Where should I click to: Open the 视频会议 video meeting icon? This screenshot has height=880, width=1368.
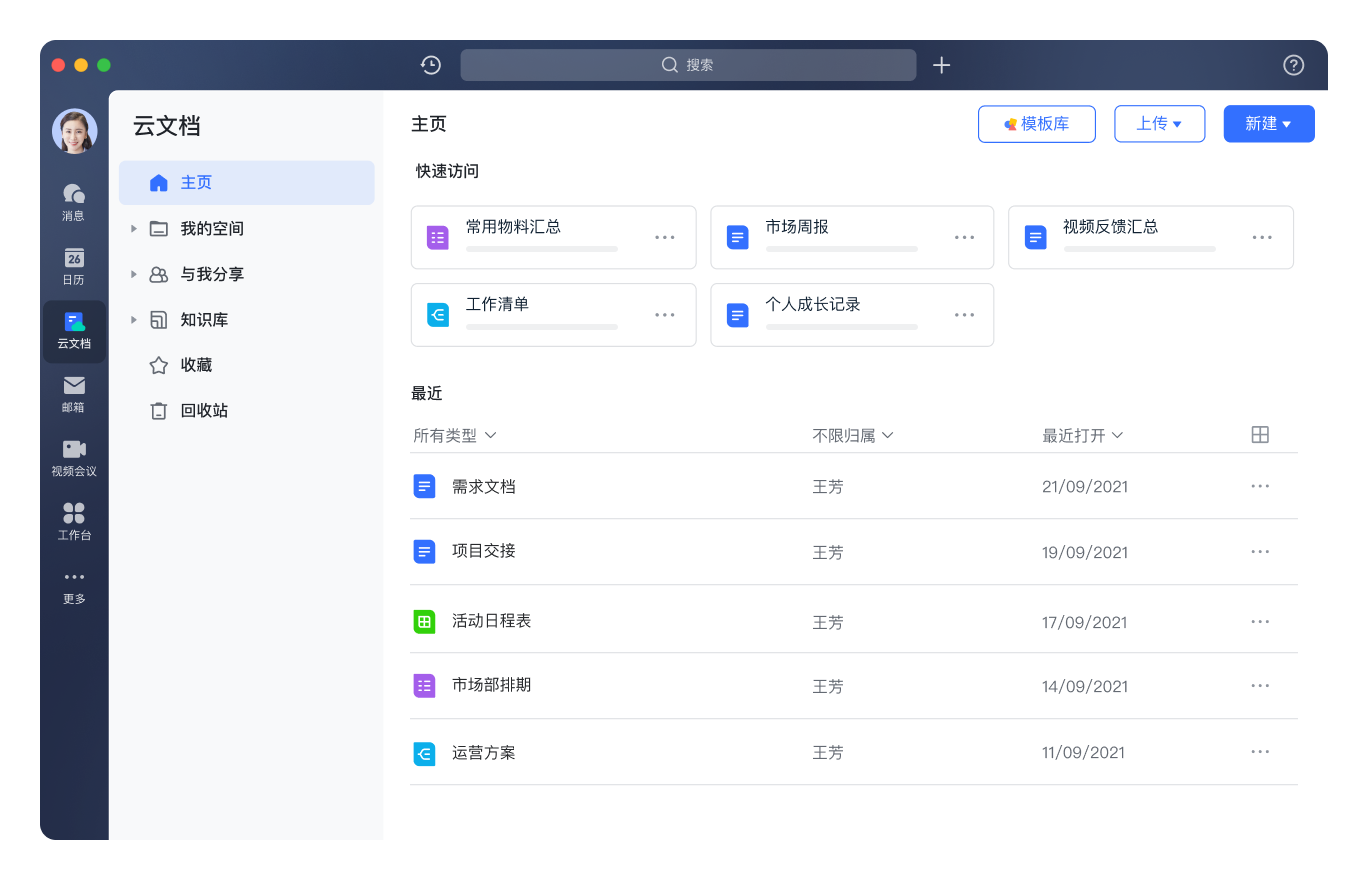pos(74,457)
